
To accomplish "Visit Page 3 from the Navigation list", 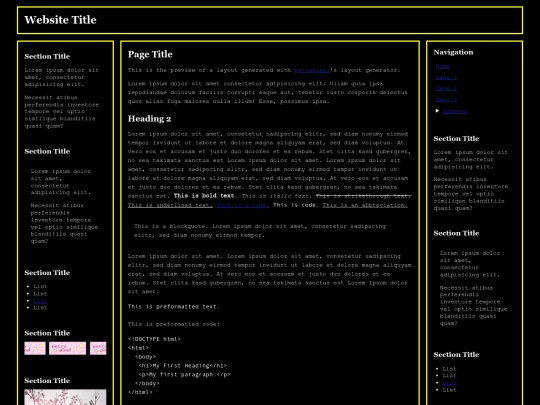I will (x=446, y=100).
